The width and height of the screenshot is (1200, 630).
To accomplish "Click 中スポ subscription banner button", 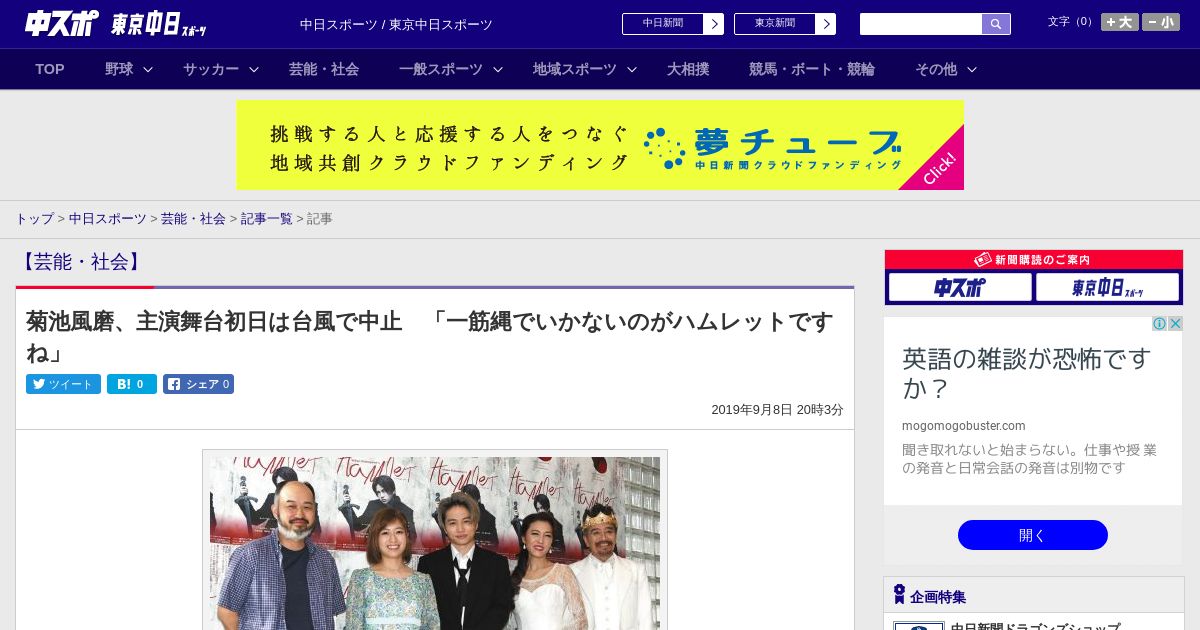I will (x=960, y=287).
